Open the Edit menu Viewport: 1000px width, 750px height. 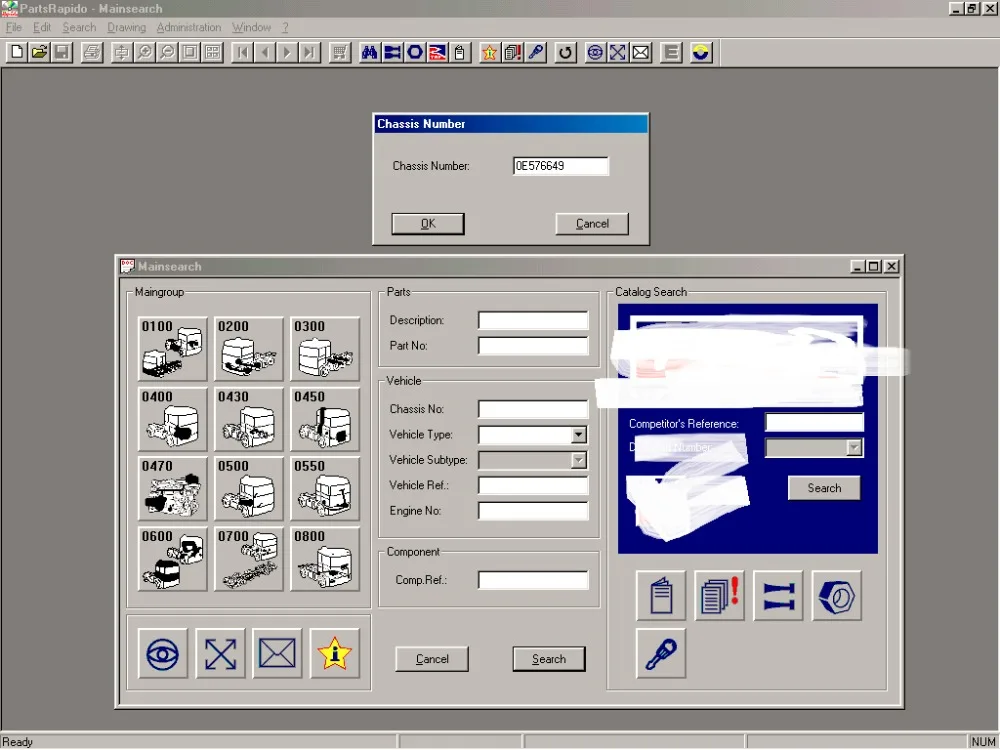[x=42, y=27]
